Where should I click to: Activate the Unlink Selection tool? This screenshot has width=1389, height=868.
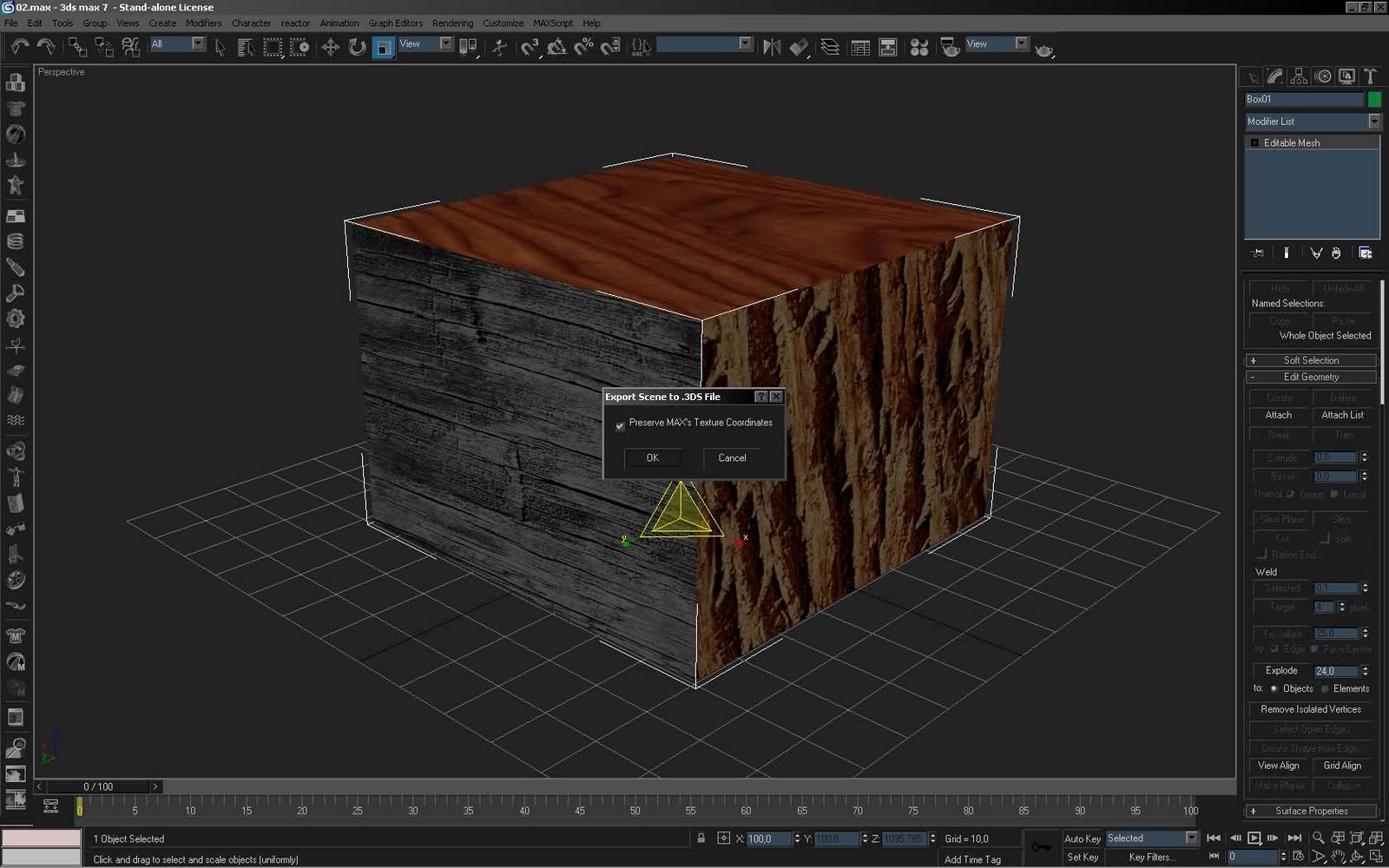point(104,47)
